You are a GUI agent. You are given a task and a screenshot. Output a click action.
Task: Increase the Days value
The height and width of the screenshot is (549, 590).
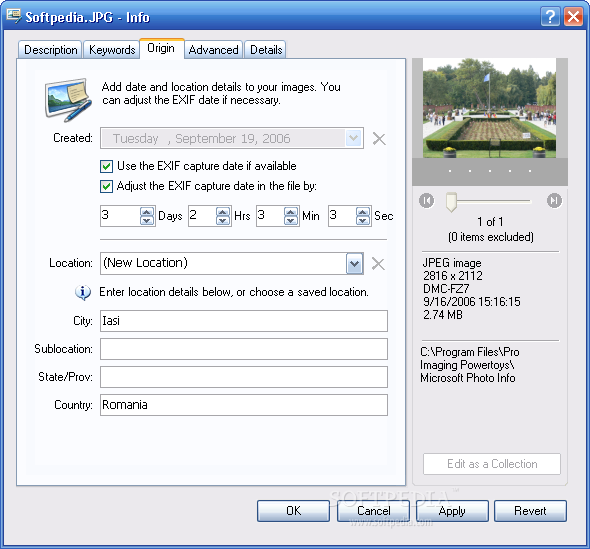(147, 212)
